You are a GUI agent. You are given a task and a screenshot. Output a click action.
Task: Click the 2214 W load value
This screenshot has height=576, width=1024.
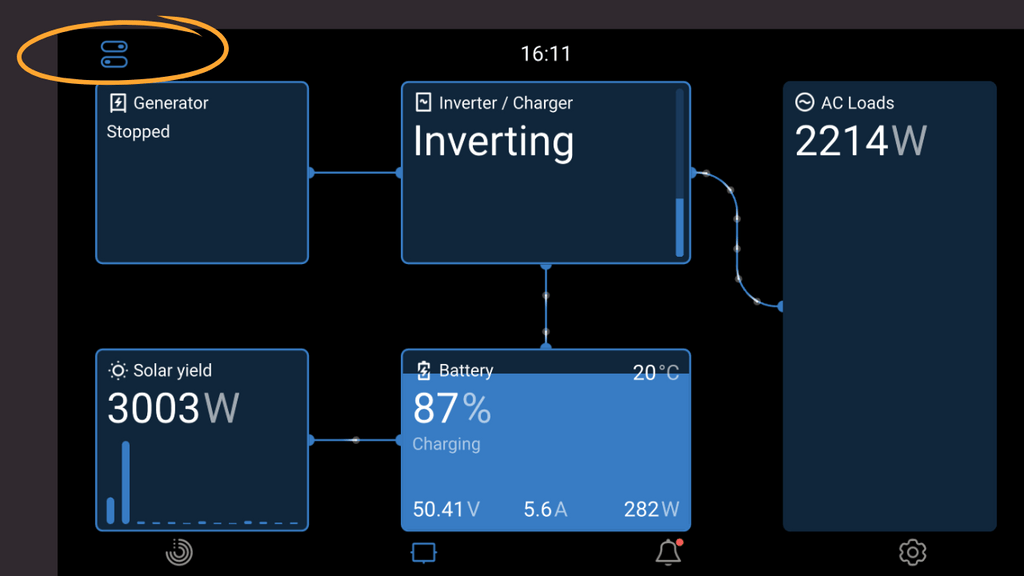click(861, 140)
